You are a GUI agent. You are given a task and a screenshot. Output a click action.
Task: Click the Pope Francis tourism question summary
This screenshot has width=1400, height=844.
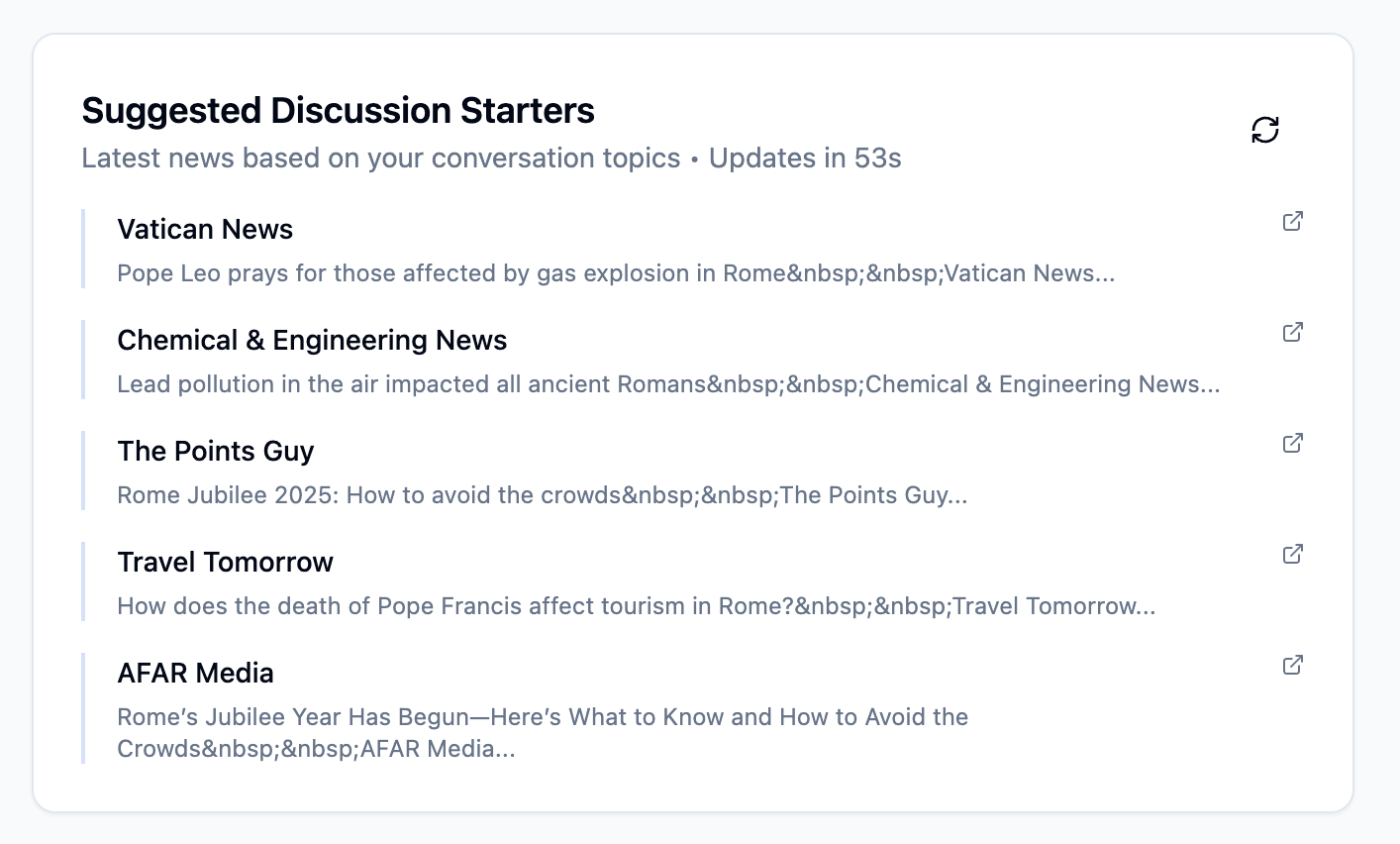pos(637,606)
